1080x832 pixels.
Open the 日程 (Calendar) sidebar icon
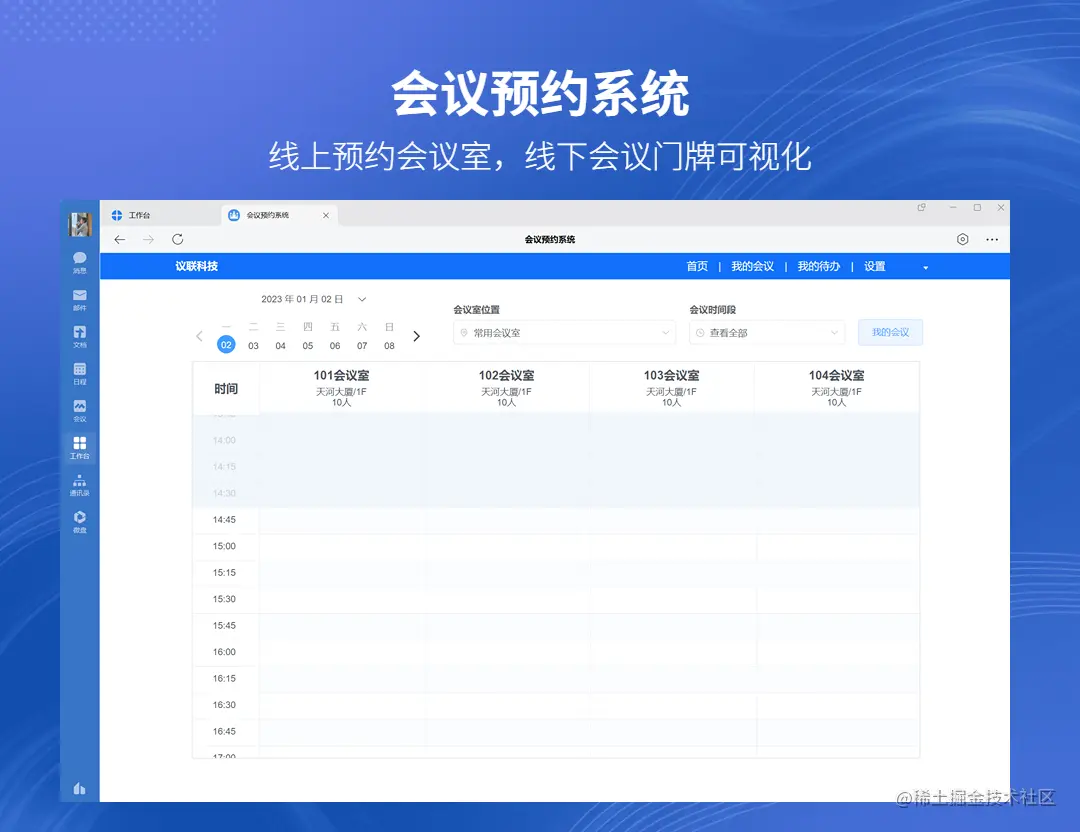(80, 374)
